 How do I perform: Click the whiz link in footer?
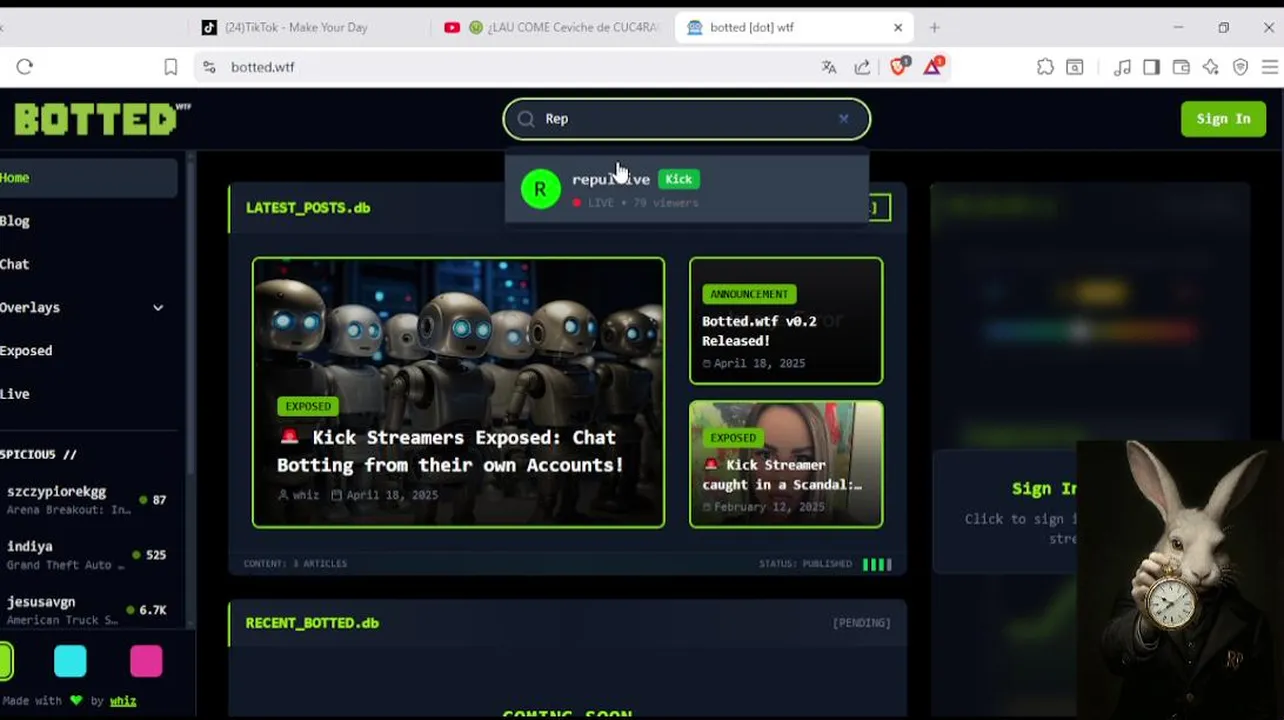[x=123, y=701]
